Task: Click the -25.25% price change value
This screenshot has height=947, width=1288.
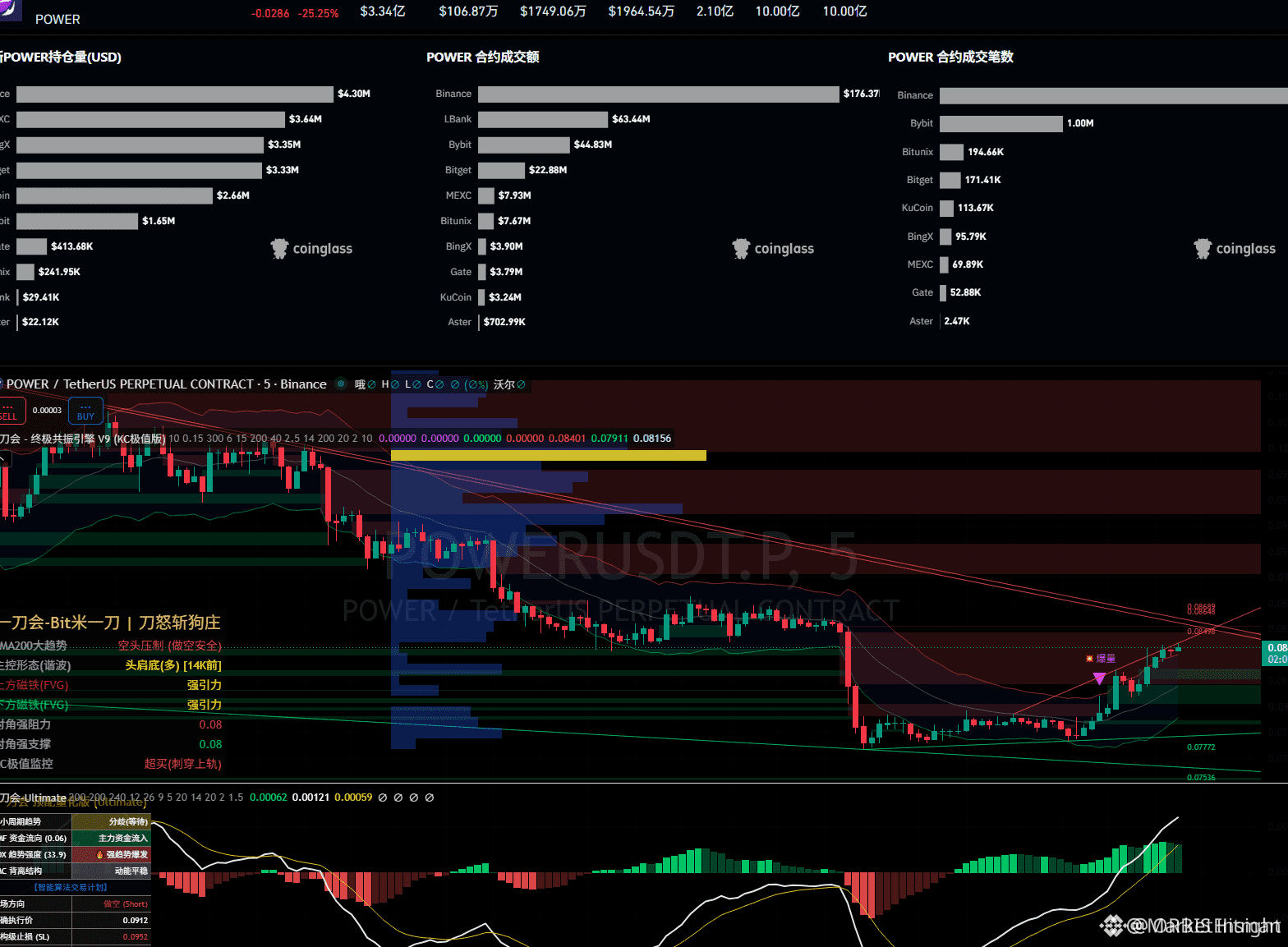Action: point(319,13)
